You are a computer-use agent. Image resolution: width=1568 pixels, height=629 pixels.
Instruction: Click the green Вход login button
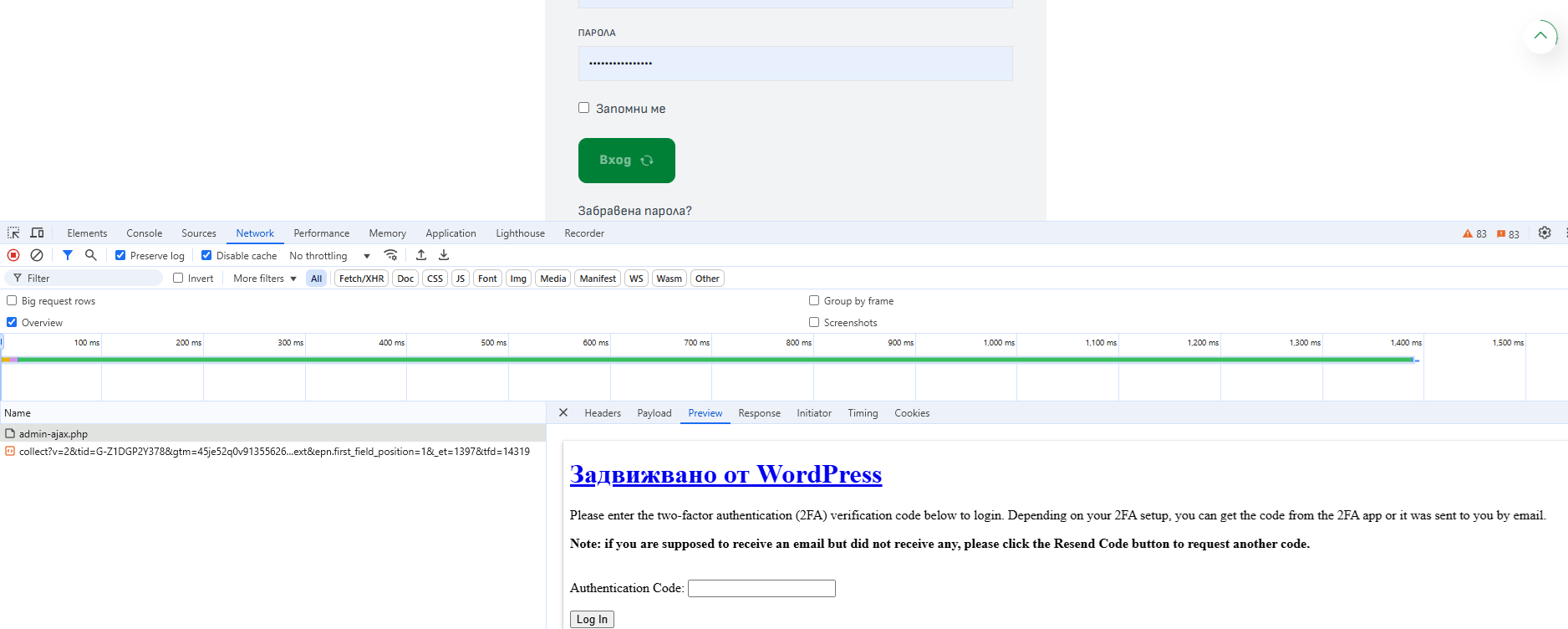click(627, 160)
